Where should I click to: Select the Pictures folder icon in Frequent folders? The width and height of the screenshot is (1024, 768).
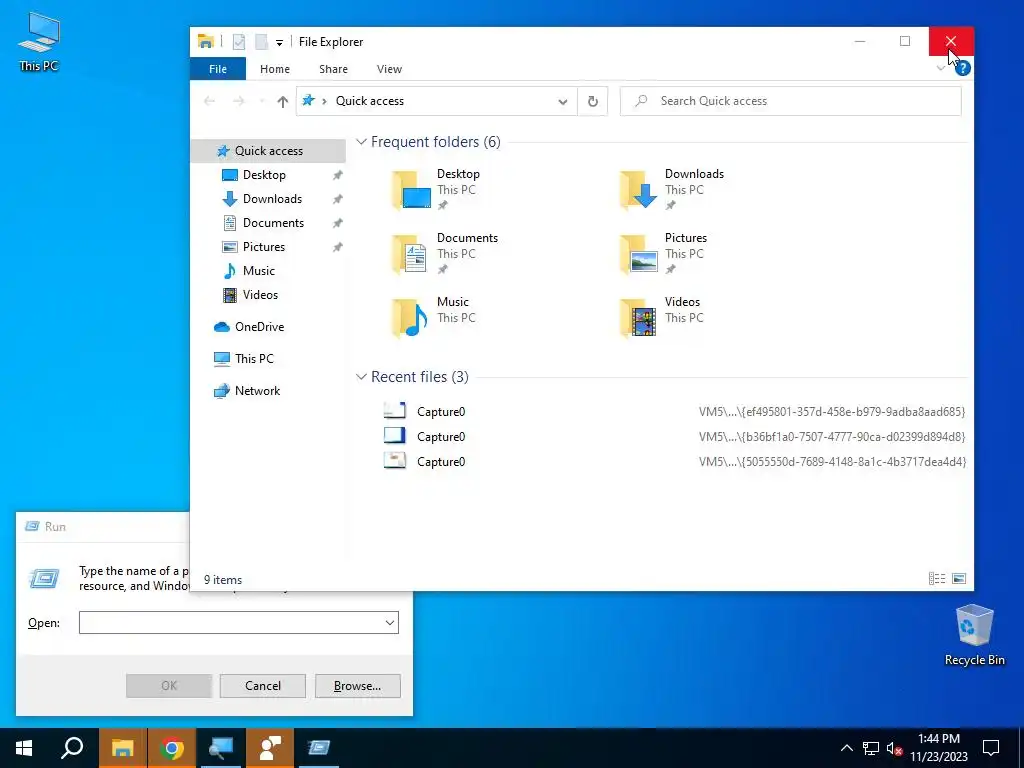(639, 254)
